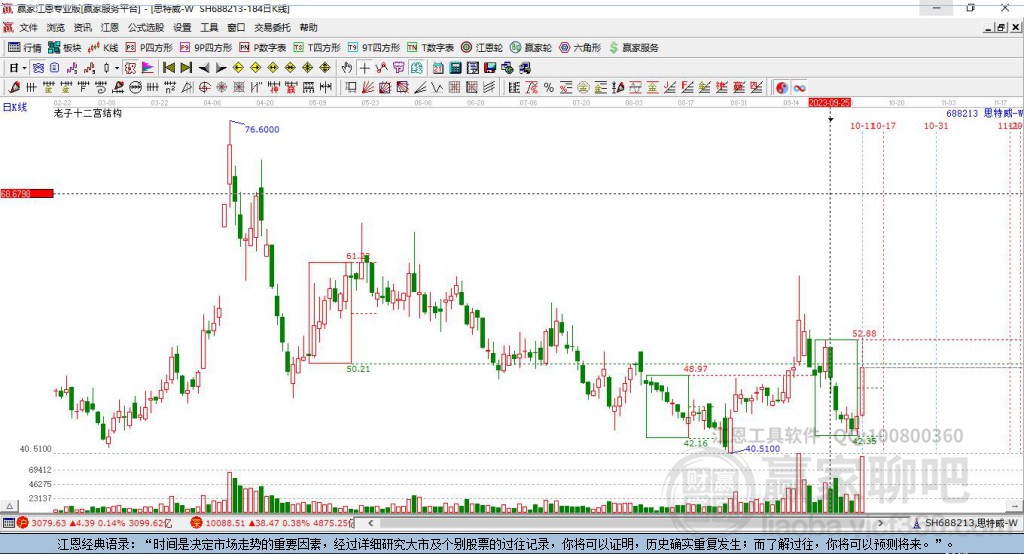Click the Shenzhen index 10088.51 status entry
The width and height of the screenshot is (1024, 554).
tap(273, 523)
